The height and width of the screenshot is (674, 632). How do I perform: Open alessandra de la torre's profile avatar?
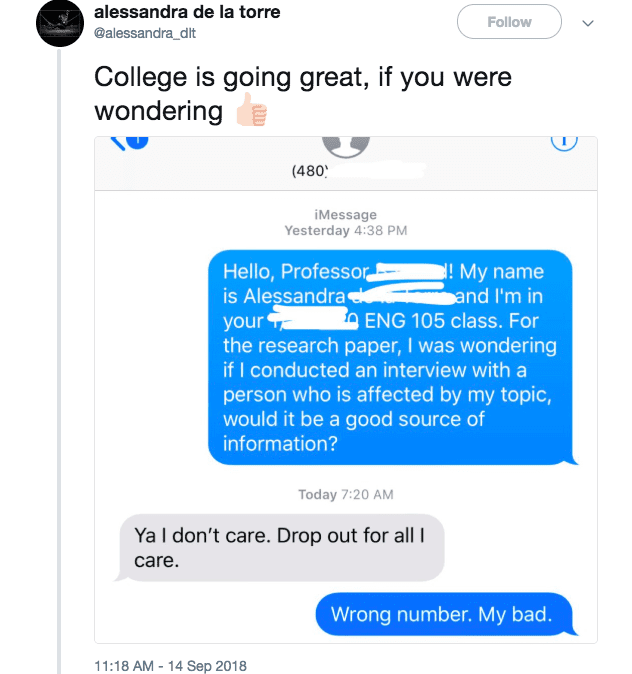tap(59, 23)
